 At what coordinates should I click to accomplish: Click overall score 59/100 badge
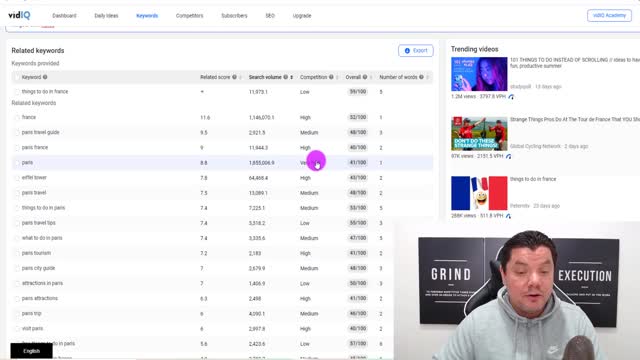tap(358, 92)
